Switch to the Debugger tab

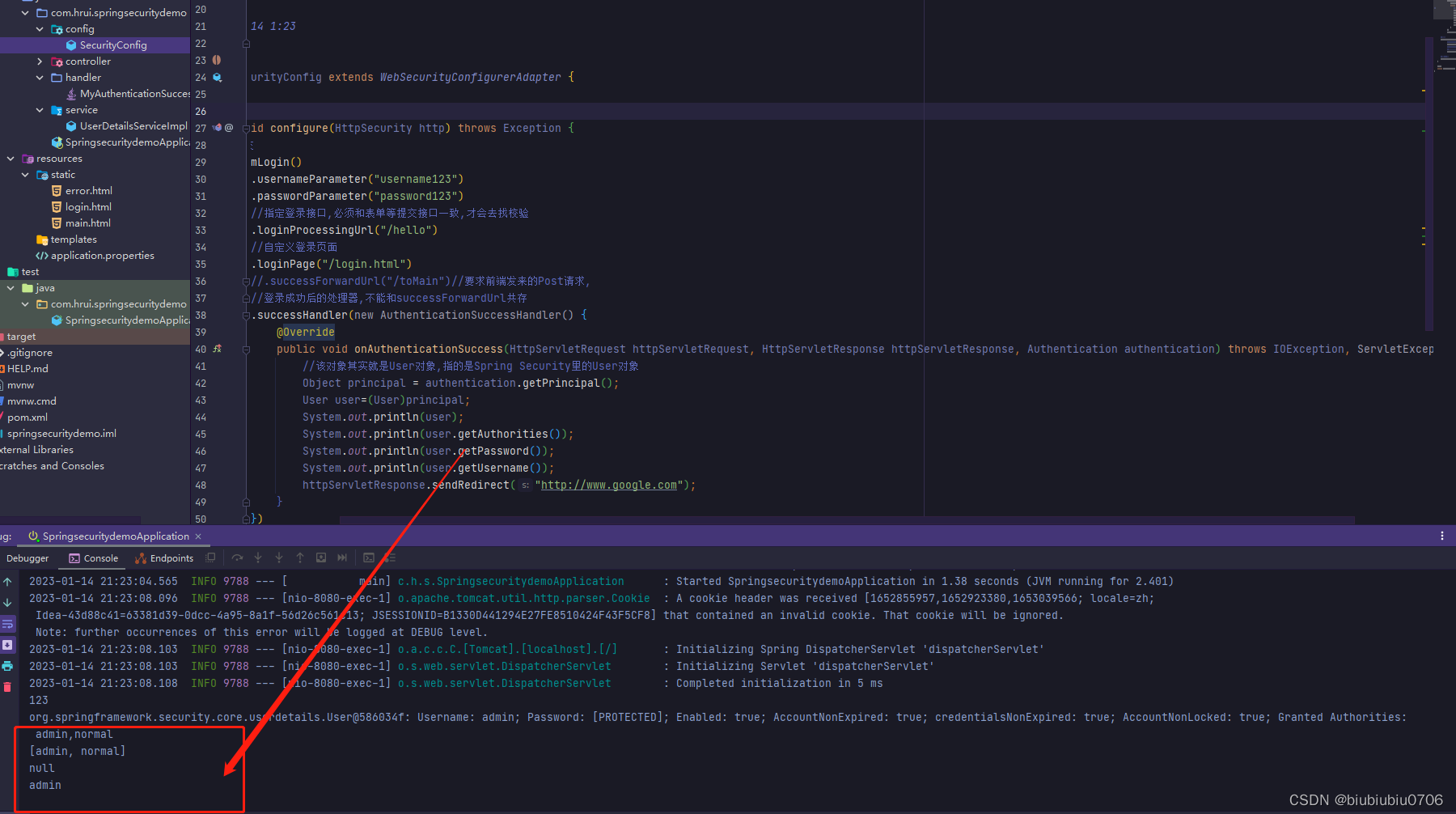(x=28, y=558)
